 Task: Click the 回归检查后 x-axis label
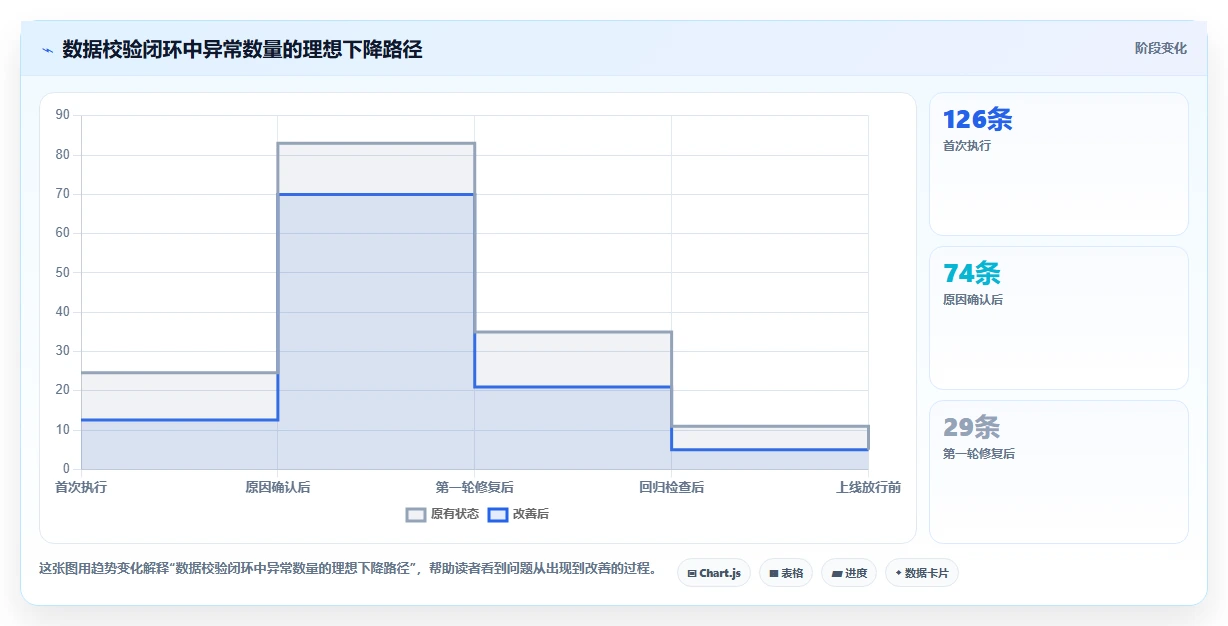pyautogui.click(x=671, y=487)
